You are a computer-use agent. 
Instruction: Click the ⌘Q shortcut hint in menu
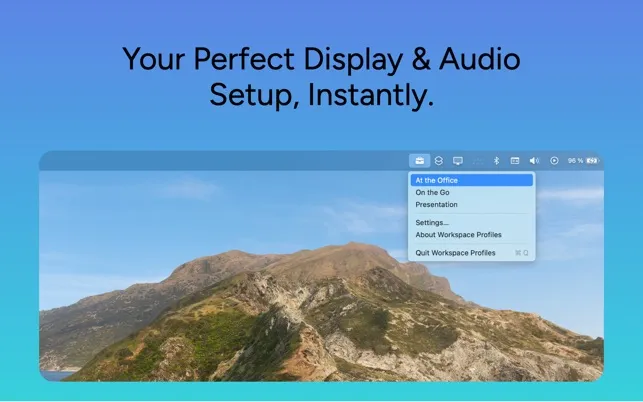coord(520,253)
